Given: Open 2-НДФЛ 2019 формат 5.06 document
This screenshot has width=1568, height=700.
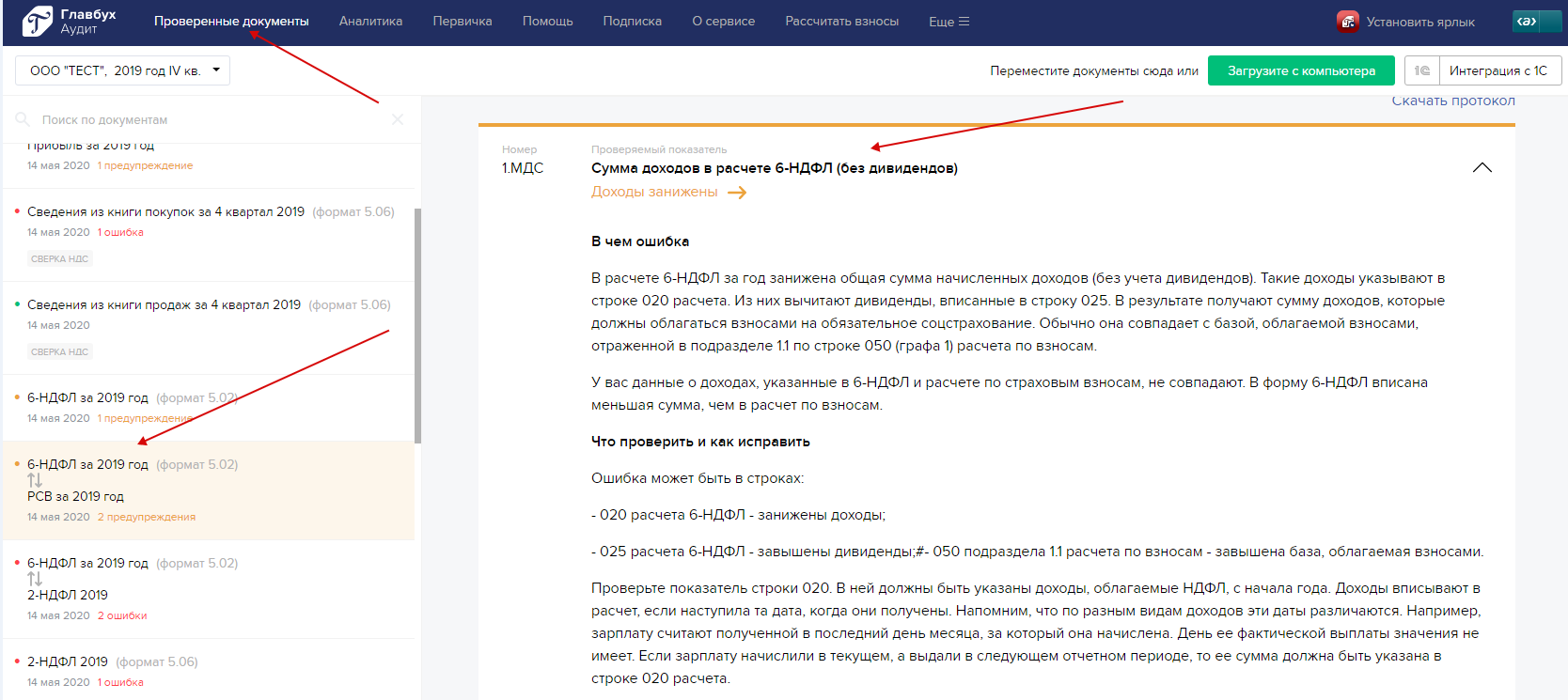Looking at the screenshot, I should tap(209, 671).
